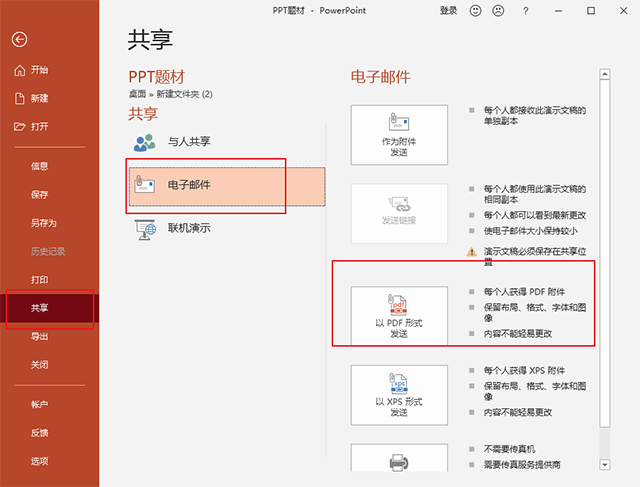Click the presentation globe icon for 联机演示
Screen dimensions: 640x487
click(145, 229)
